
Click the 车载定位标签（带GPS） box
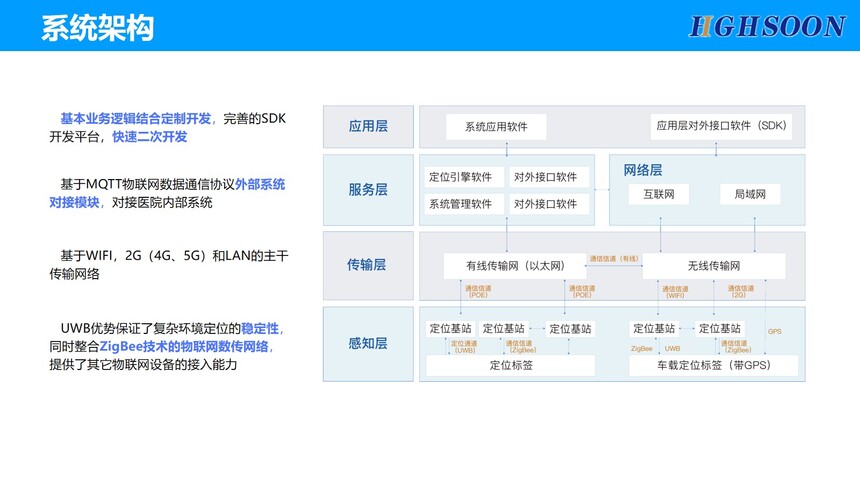713,366
